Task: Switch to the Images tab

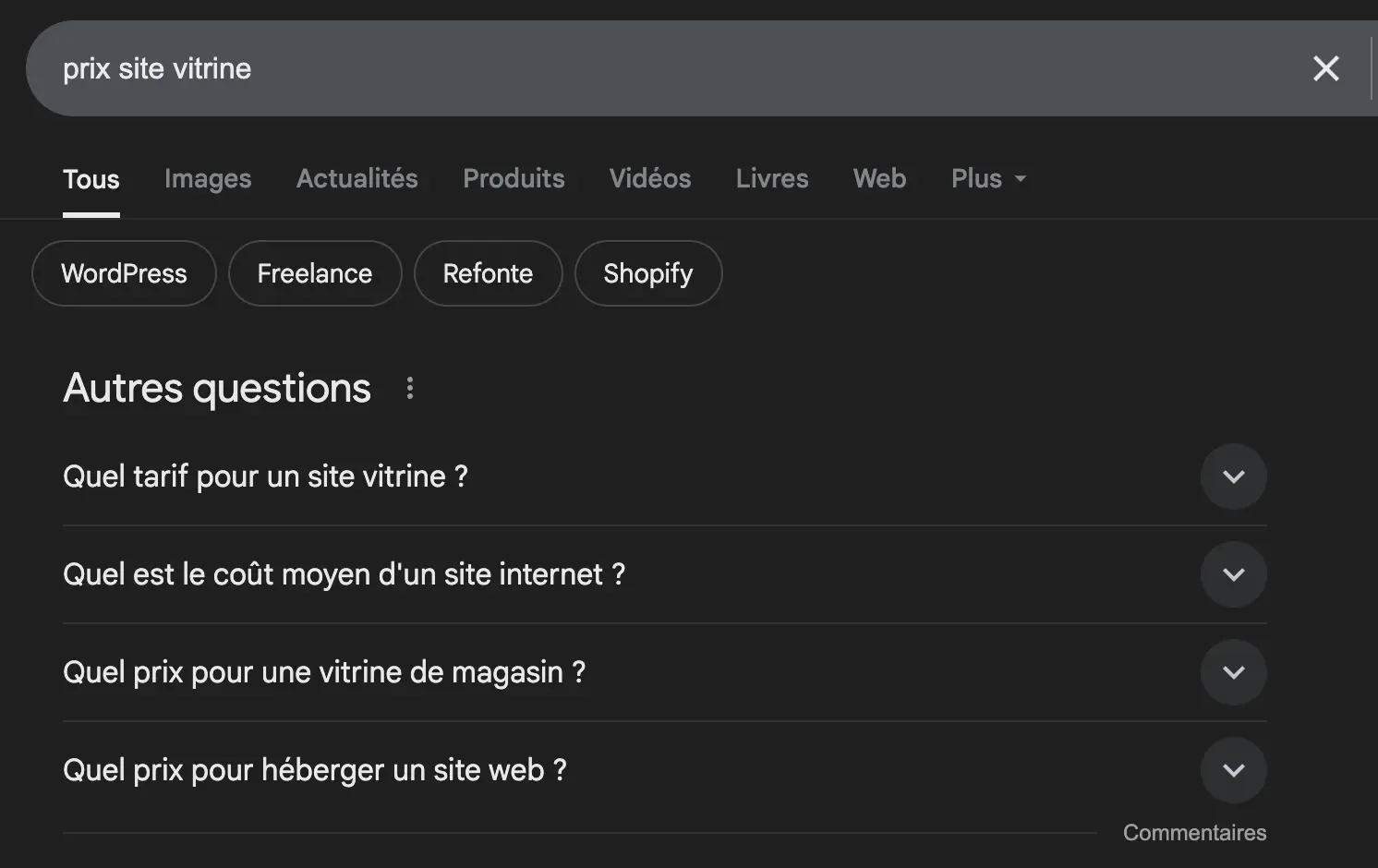Action: point(207,178)
